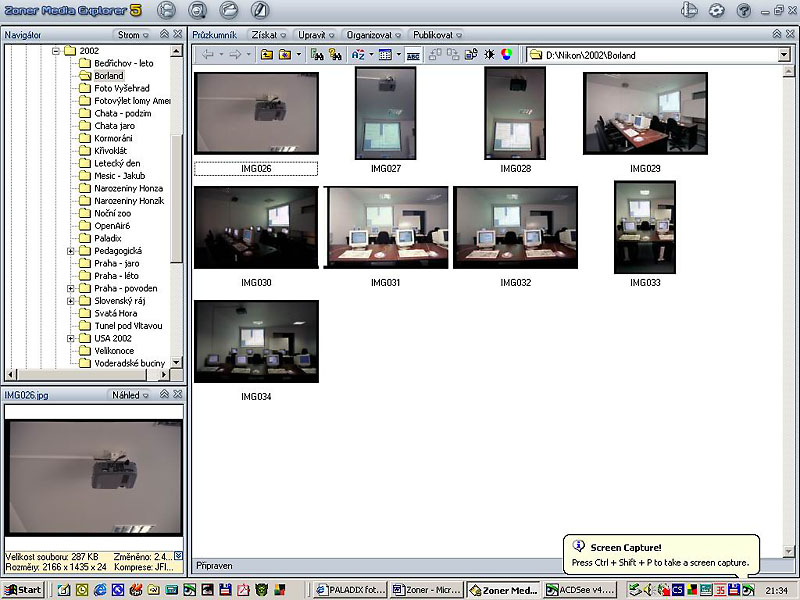800x600 pixels.
Task: Open help with the question mark icon
Action: [744, 10]
